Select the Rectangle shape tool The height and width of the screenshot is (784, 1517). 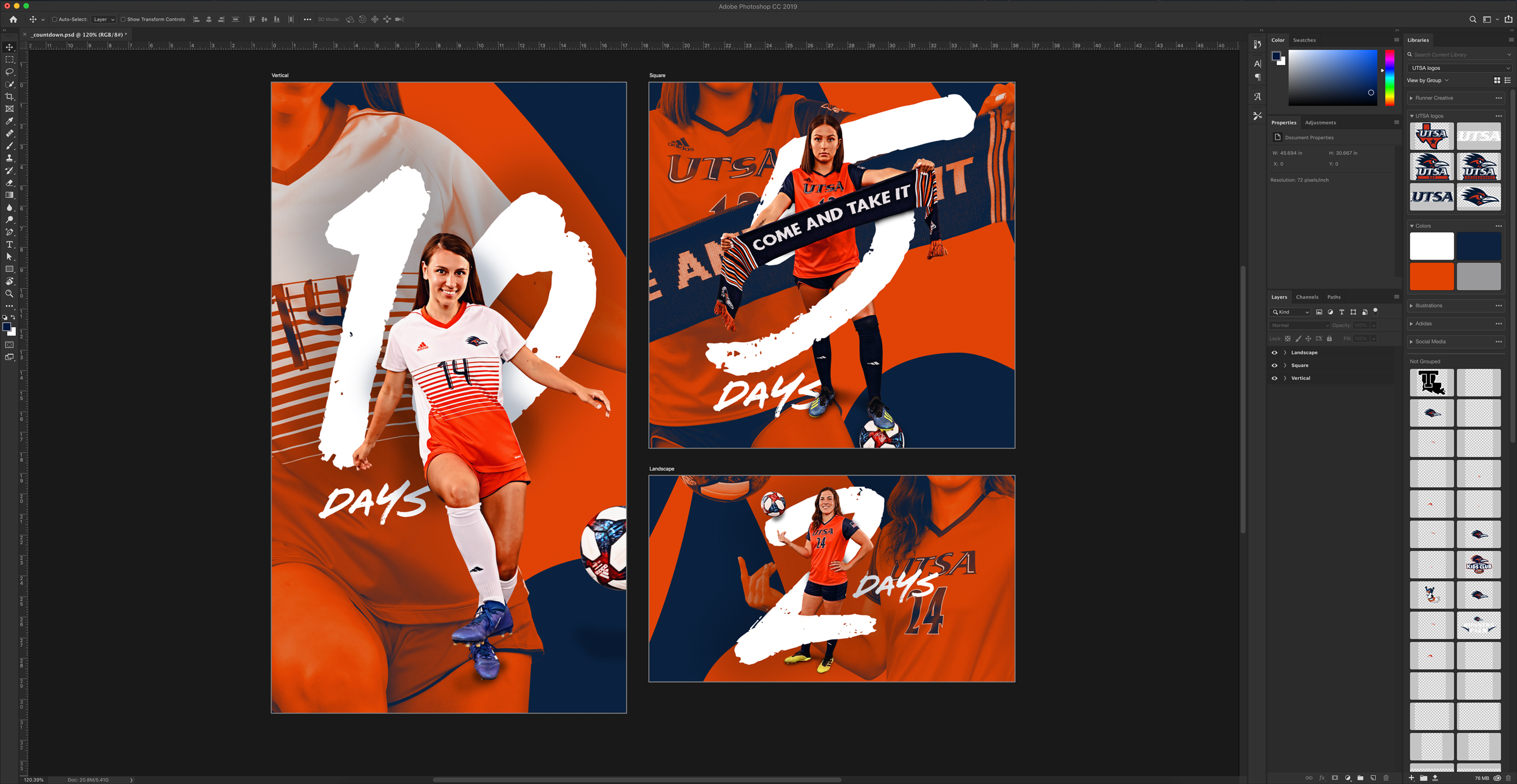(x=10, y=269)
